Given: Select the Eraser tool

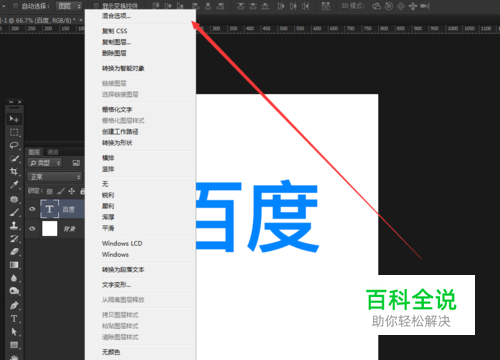Looking at the screenshot, I should click(14, 252).
